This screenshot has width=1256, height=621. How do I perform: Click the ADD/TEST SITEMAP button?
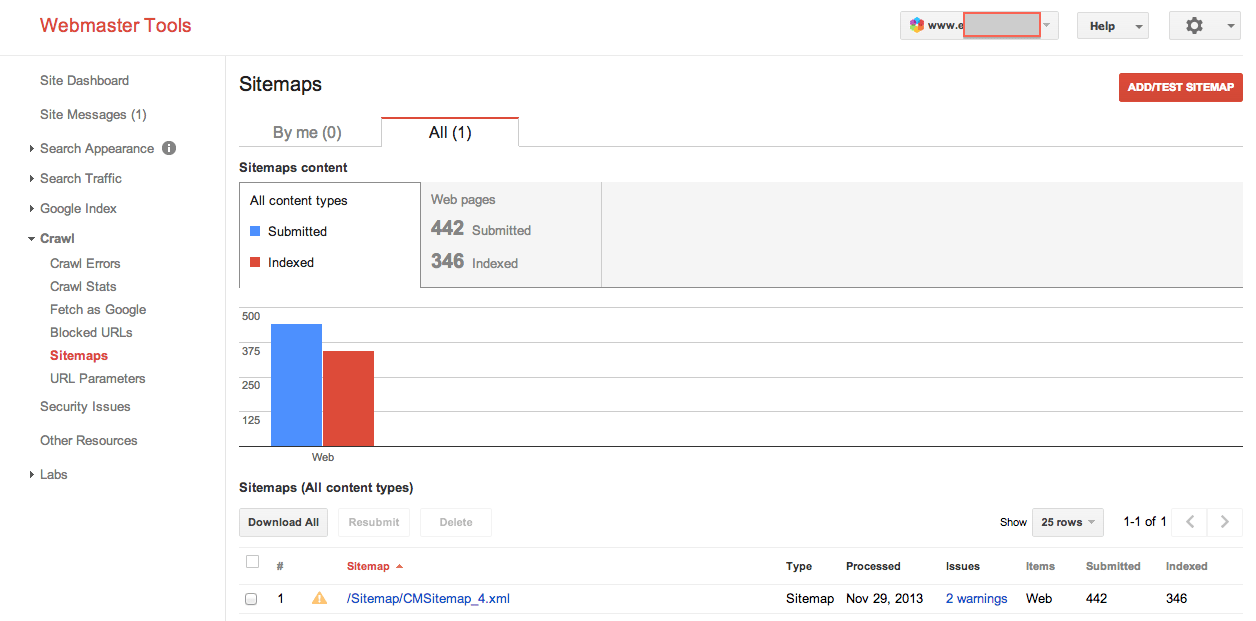click(1180, 87)
